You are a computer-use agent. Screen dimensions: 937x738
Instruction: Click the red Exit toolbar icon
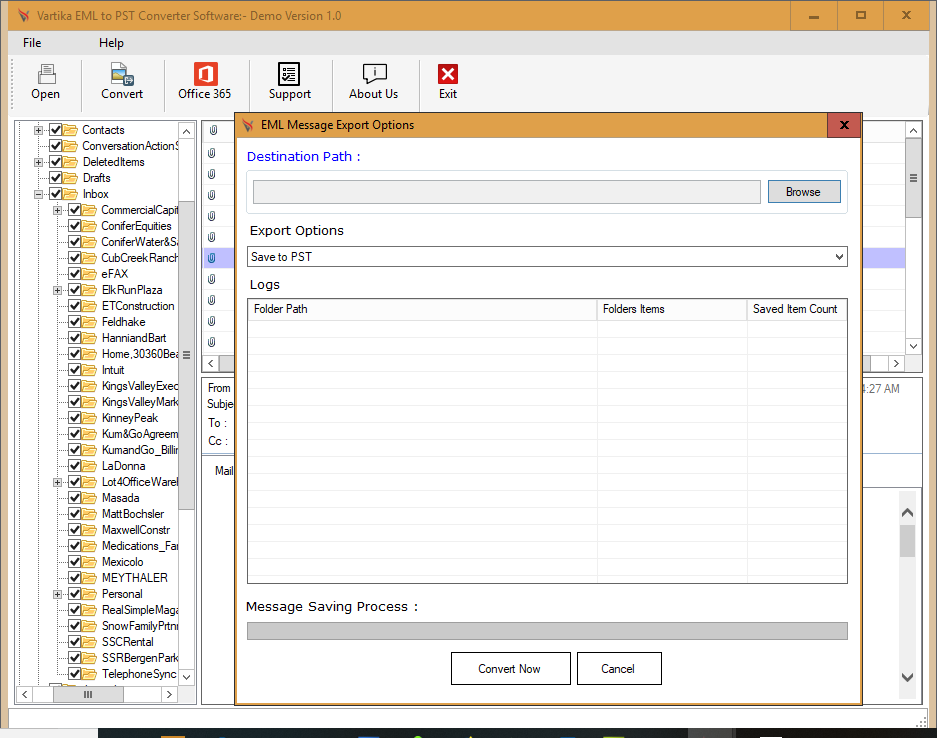point(448,75)
